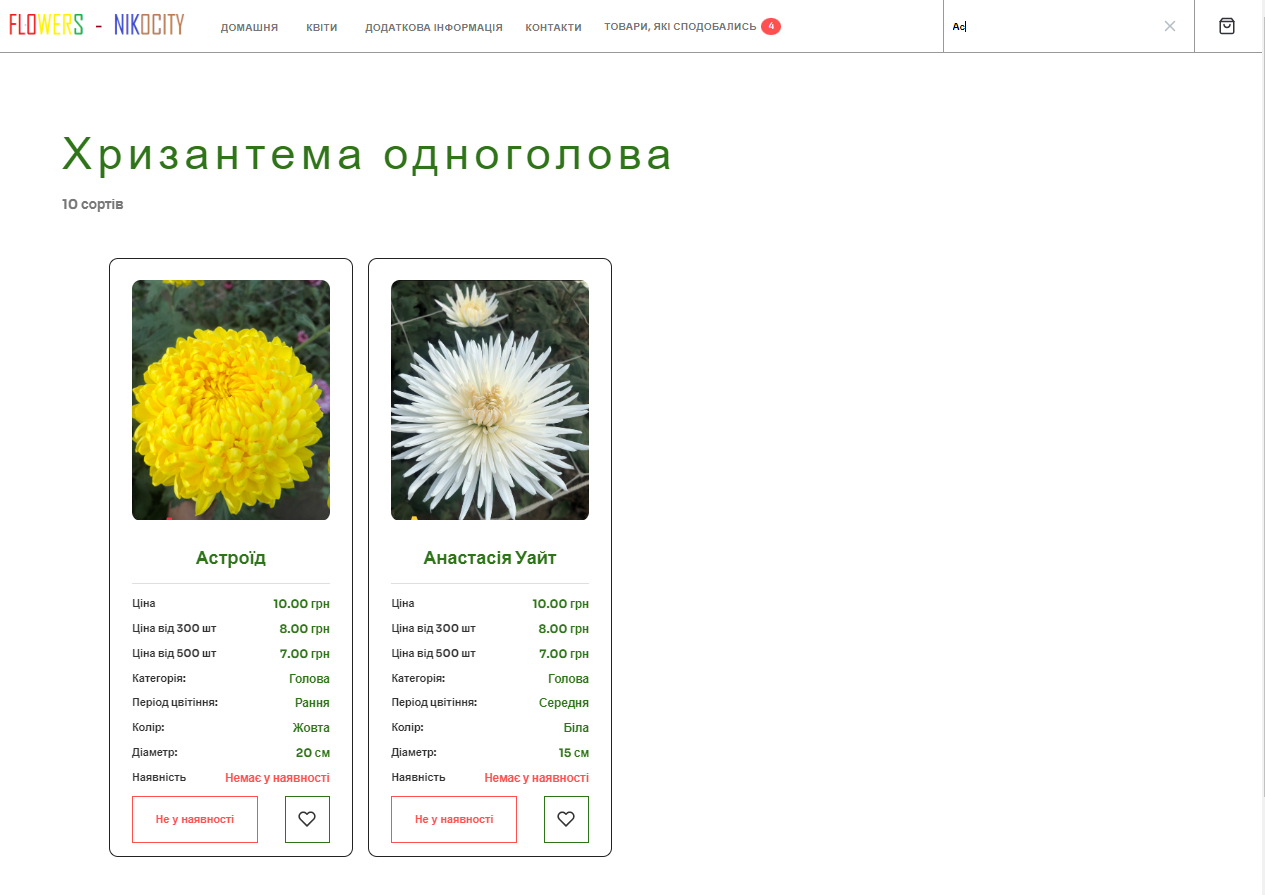
Task: Go to the Домашня menu item
Action: (249, 27)
